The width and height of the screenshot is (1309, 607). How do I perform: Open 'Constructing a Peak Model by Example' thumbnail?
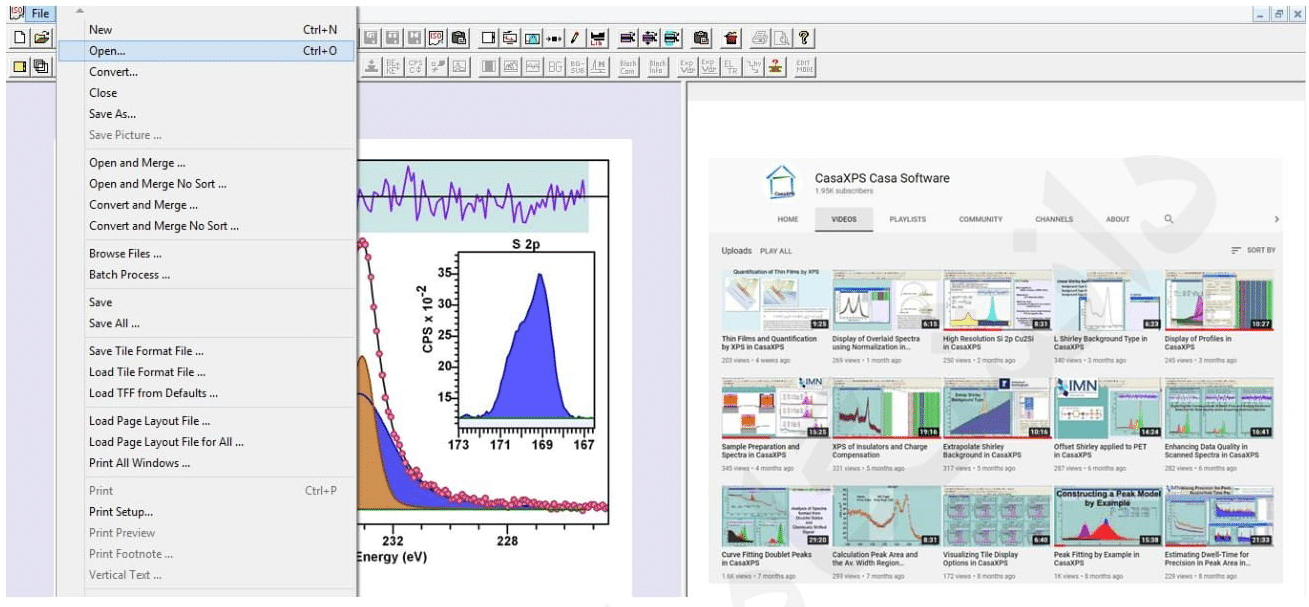[1107, 516]
